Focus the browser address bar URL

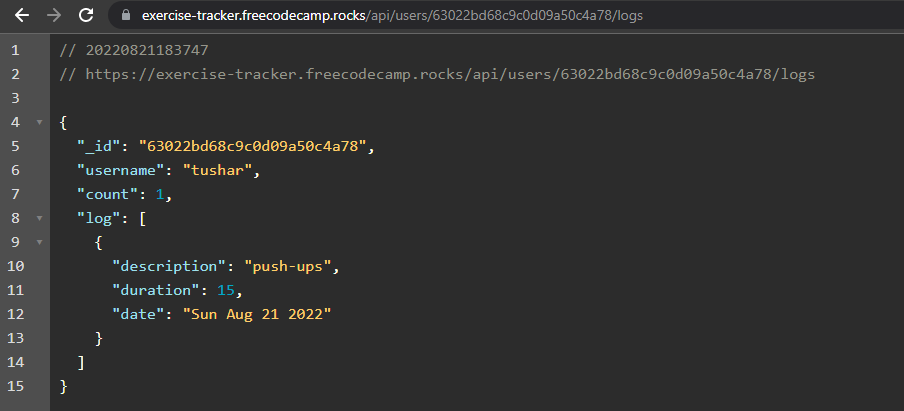392,16
